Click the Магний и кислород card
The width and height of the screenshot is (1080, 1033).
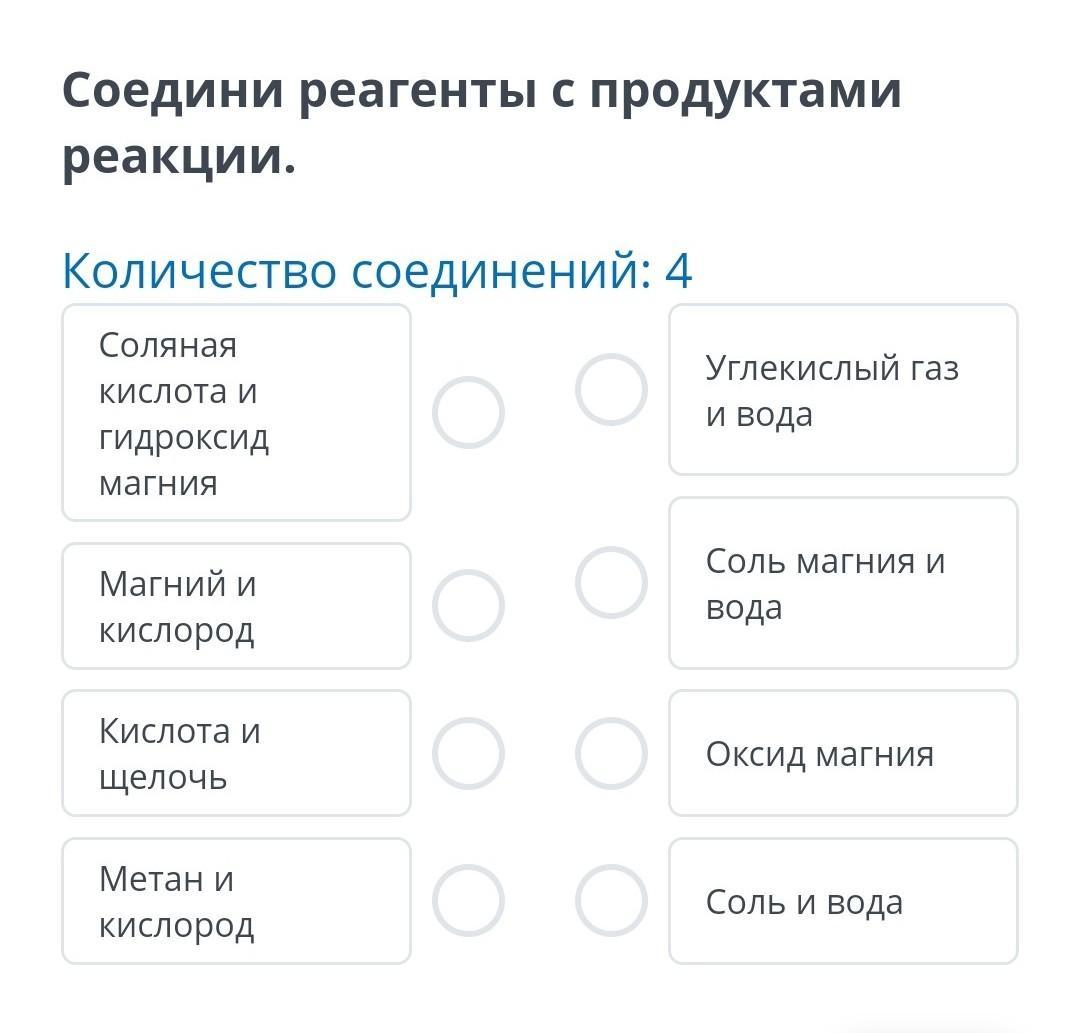point(236,605)
